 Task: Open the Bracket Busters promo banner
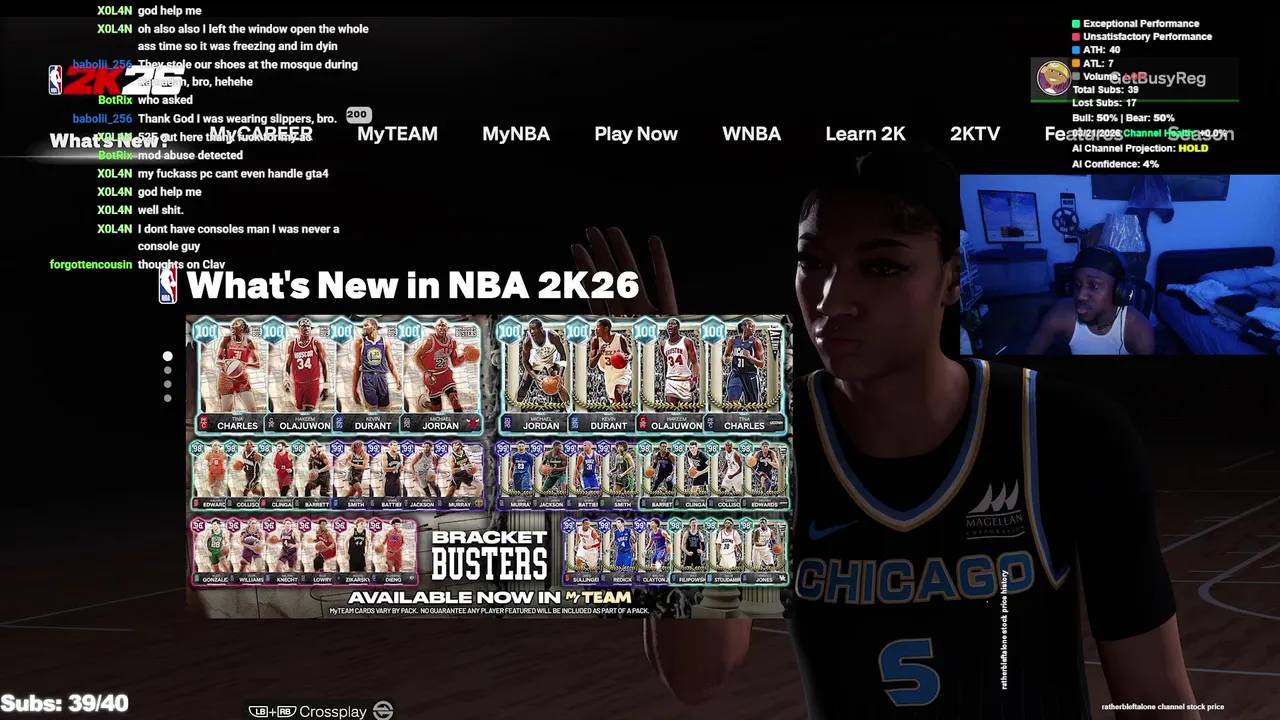489,466
